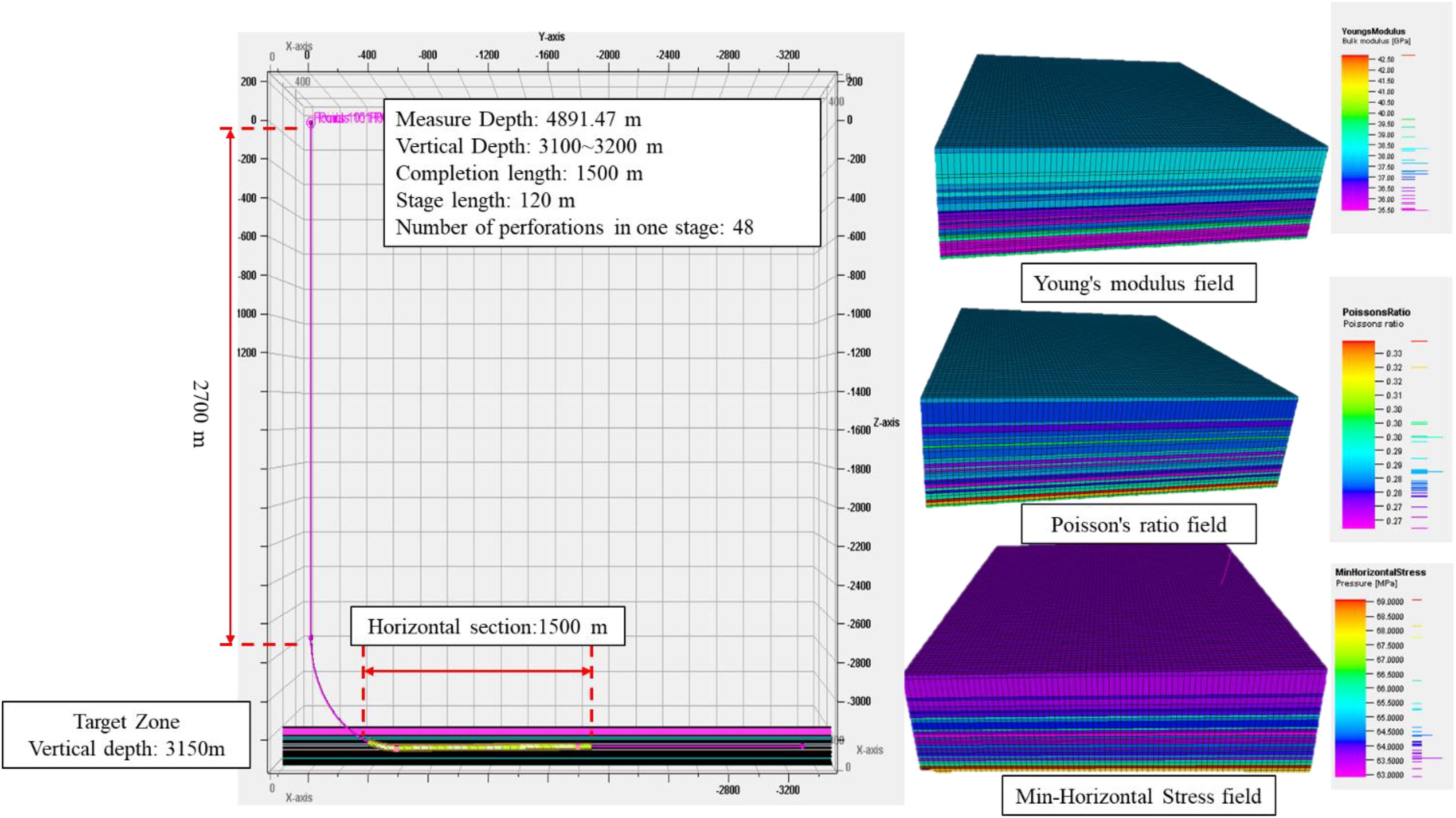Image resolution: width=1456 pixels, height=818 pixels.
Task: Click the '69.0000' value on the stress legend
Action: (x=1390, y=602)
